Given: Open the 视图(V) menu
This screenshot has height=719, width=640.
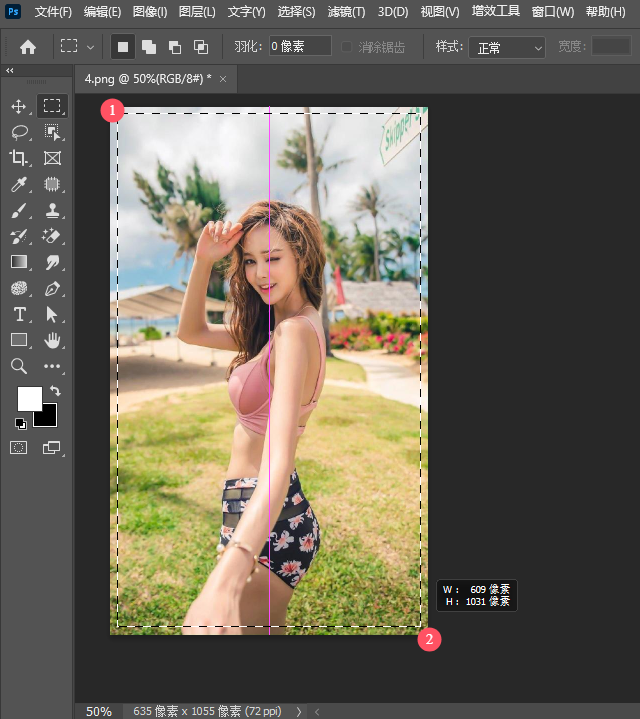Looking at the screenshot, I should (x=440, y=11).
